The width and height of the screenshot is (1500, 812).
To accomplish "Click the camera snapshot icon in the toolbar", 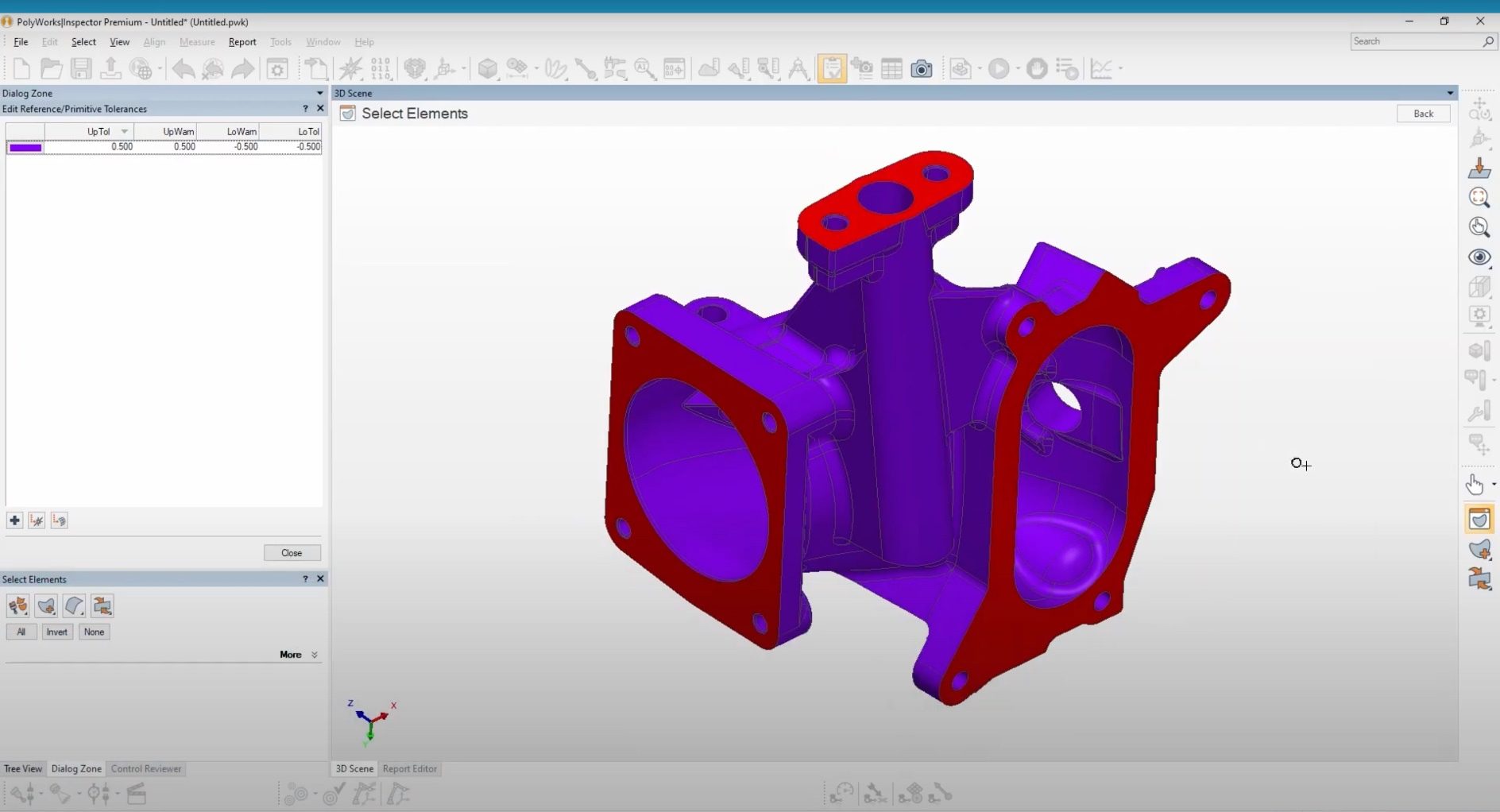I will 922,68.
